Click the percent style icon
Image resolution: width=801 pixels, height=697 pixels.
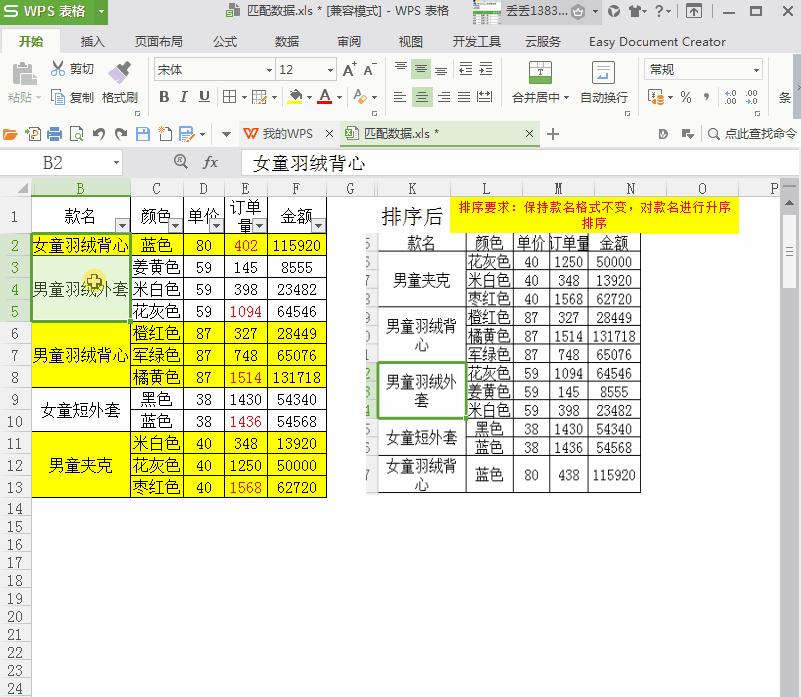click(686, 97)
